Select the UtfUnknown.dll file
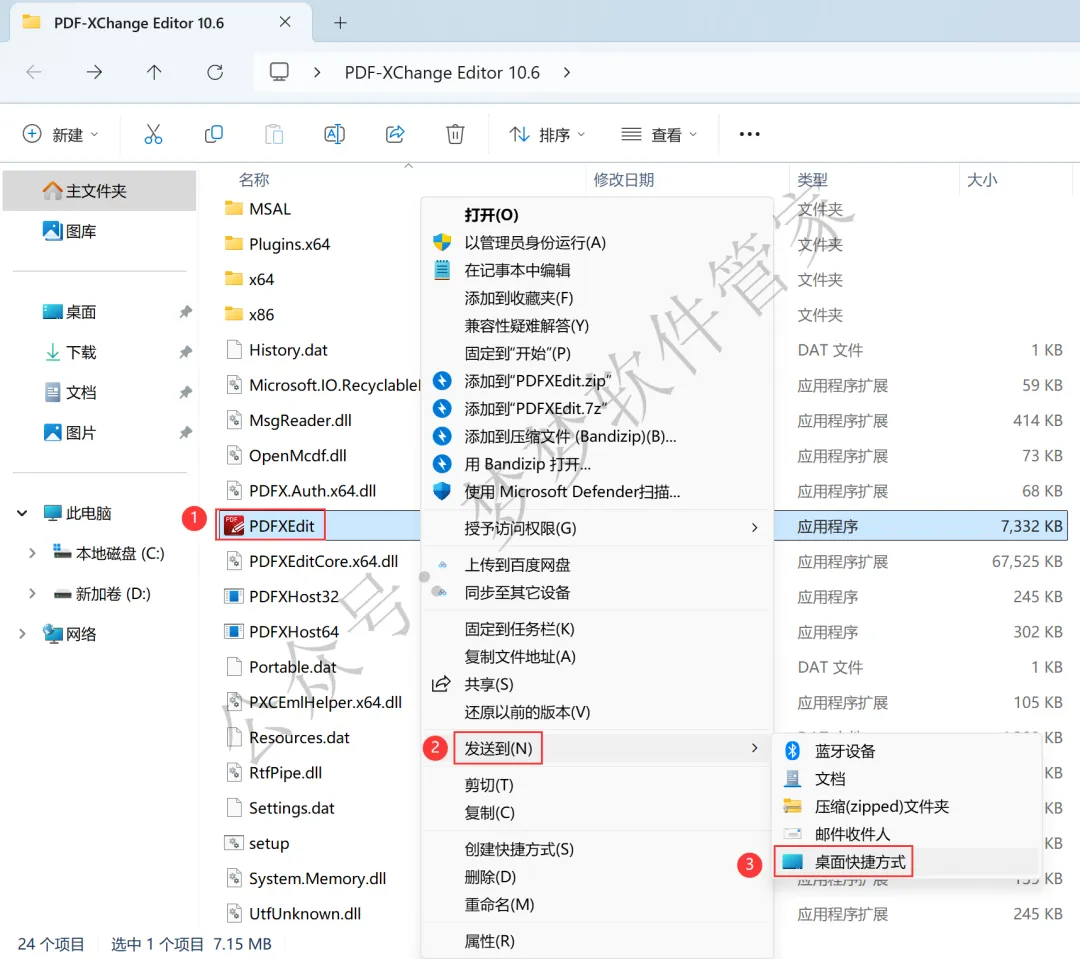This screenshot has width=1080, height=959. 293,914
